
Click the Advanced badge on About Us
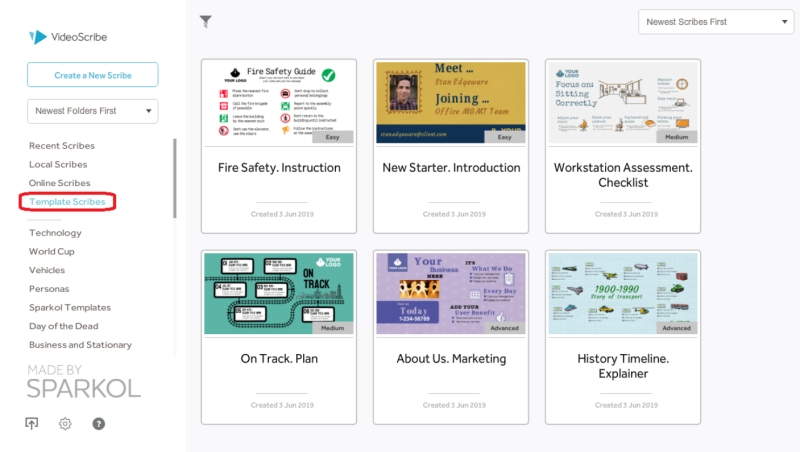505,328
